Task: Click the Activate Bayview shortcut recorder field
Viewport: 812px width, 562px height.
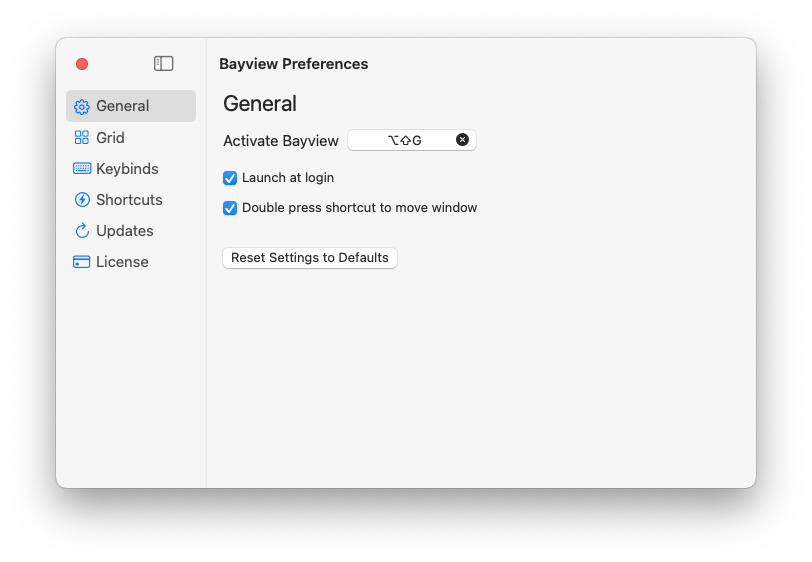Action: [x=404, y=140]
